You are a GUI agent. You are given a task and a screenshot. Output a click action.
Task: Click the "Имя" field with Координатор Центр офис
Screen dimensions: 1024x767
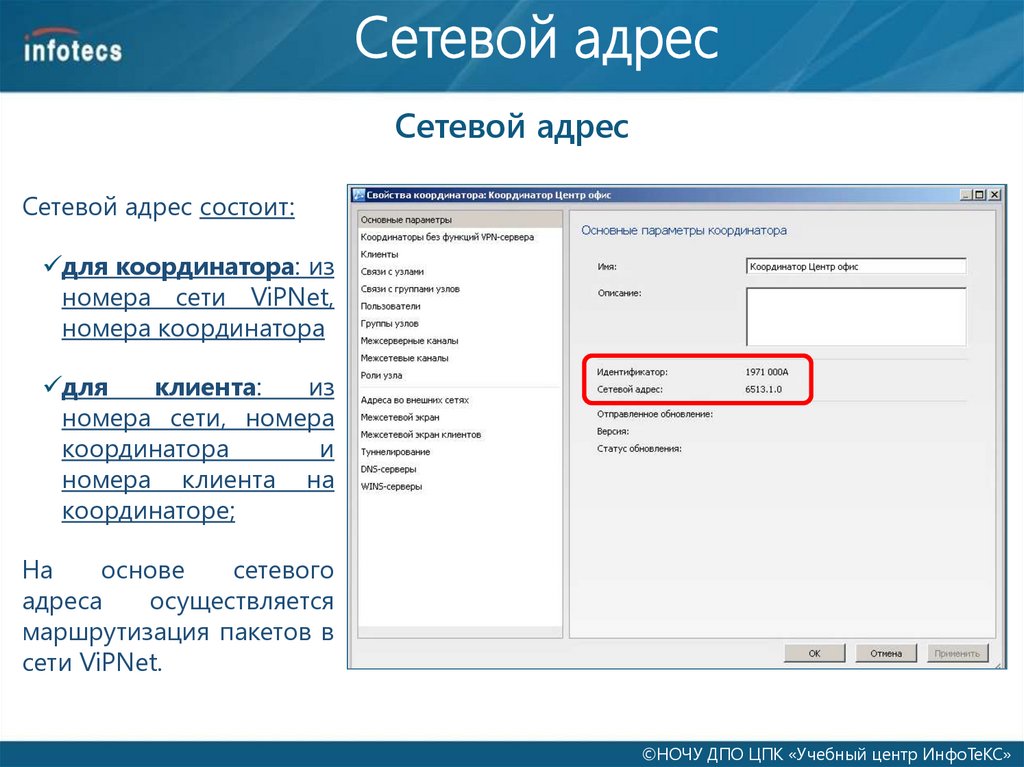coord(856,267)
